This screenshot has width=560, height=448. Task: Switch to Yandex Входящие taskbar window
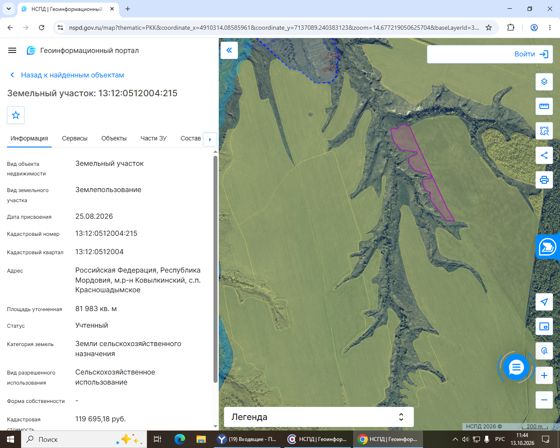coord(248,439)
